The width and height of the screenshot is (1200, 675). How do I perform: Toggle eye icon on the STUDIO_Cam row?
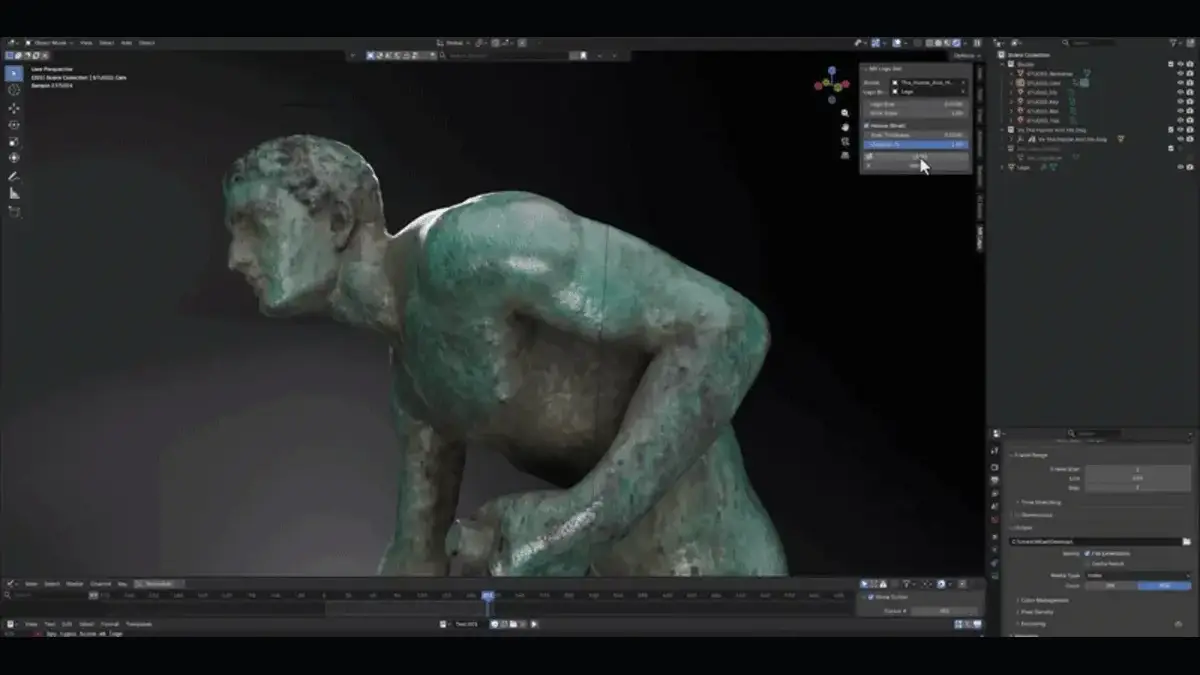1180,83
